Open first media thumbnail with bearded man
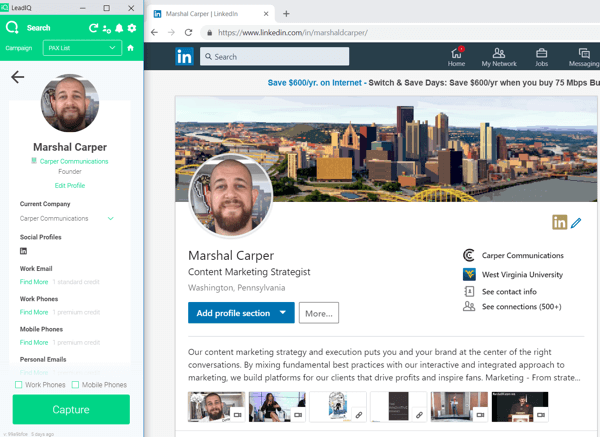The width and height of the screenshot is (600, 437). (x=216, y=407)
